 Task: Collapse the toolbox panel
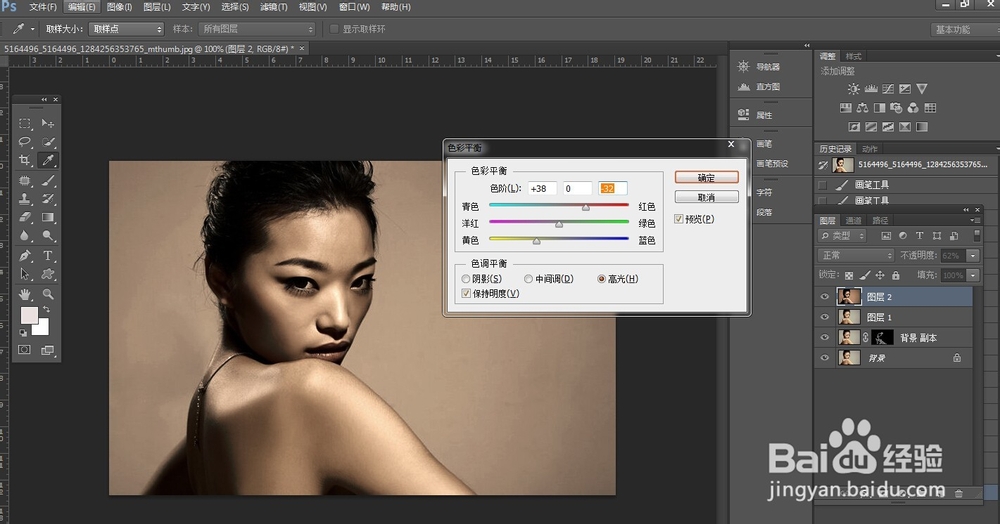44,99
